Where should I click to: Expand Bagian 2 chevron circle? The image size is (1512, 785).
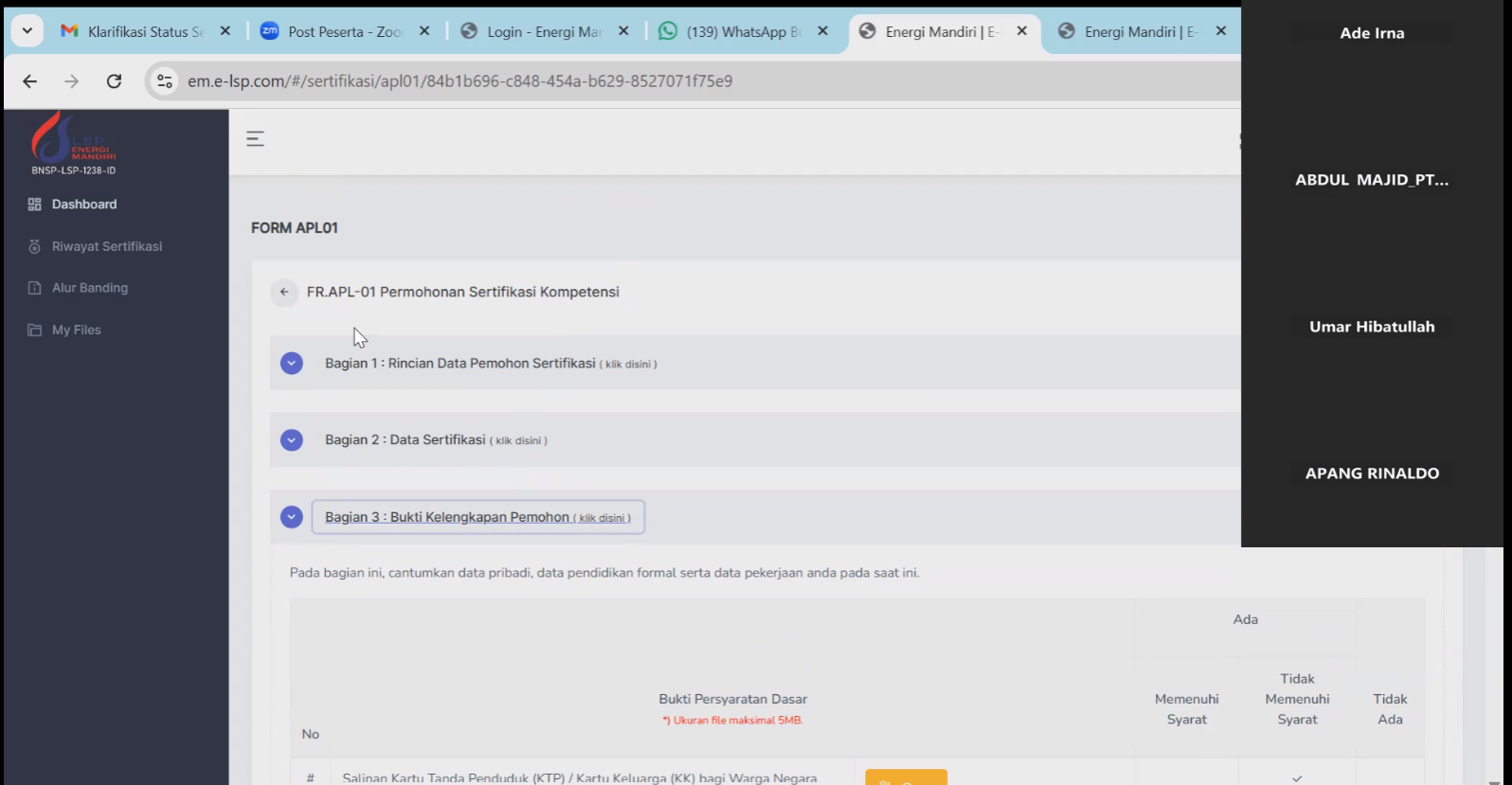coord(292,440)
